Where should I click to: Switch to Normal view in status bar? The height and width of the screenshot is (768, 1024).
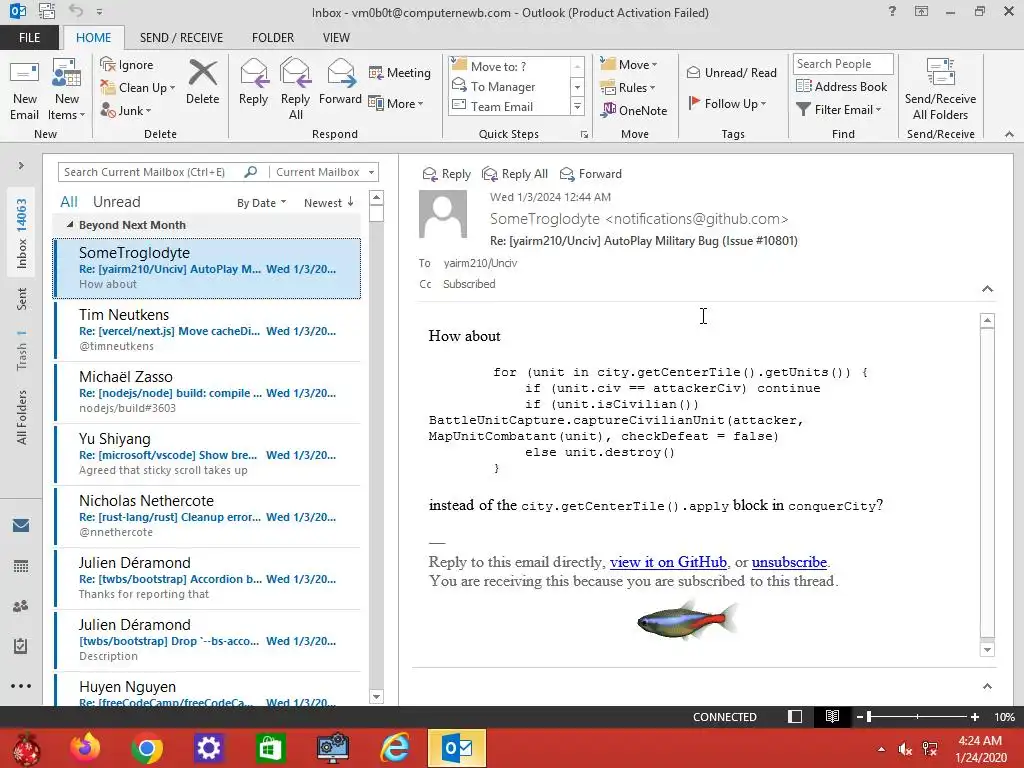tap(795, 716)
